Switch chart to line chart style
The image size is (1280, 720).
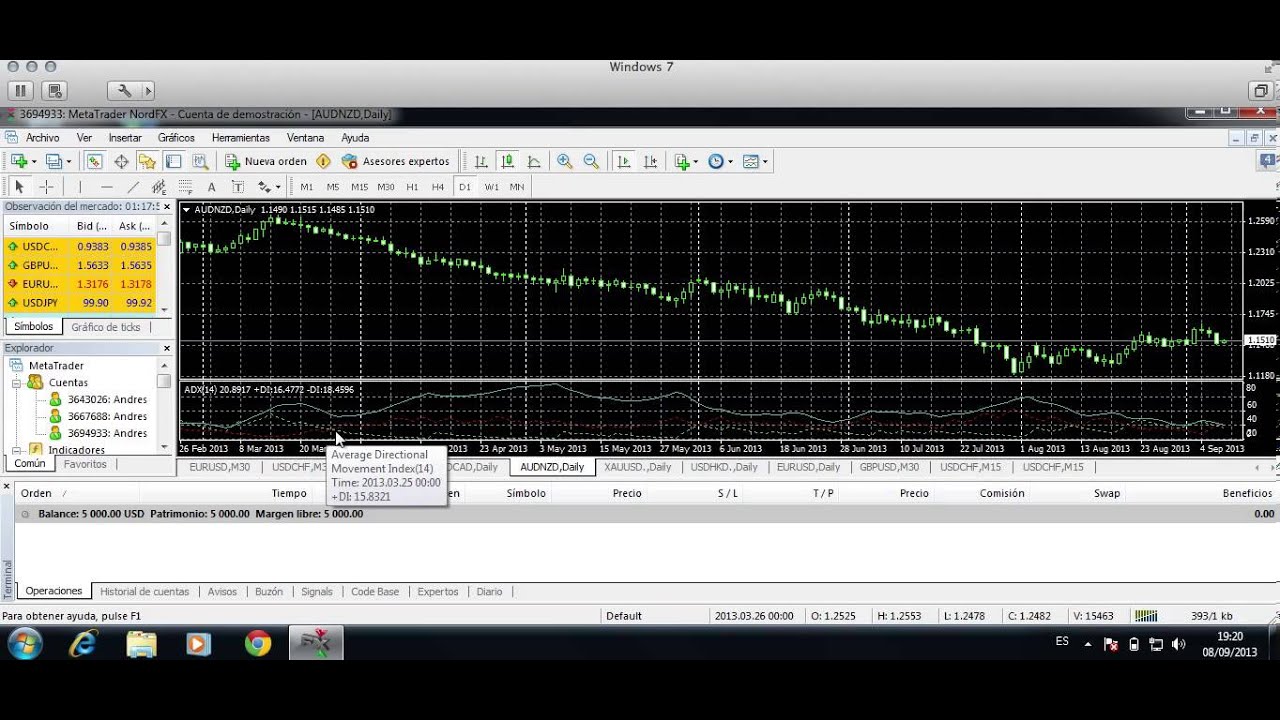click(x=534, y=161)
